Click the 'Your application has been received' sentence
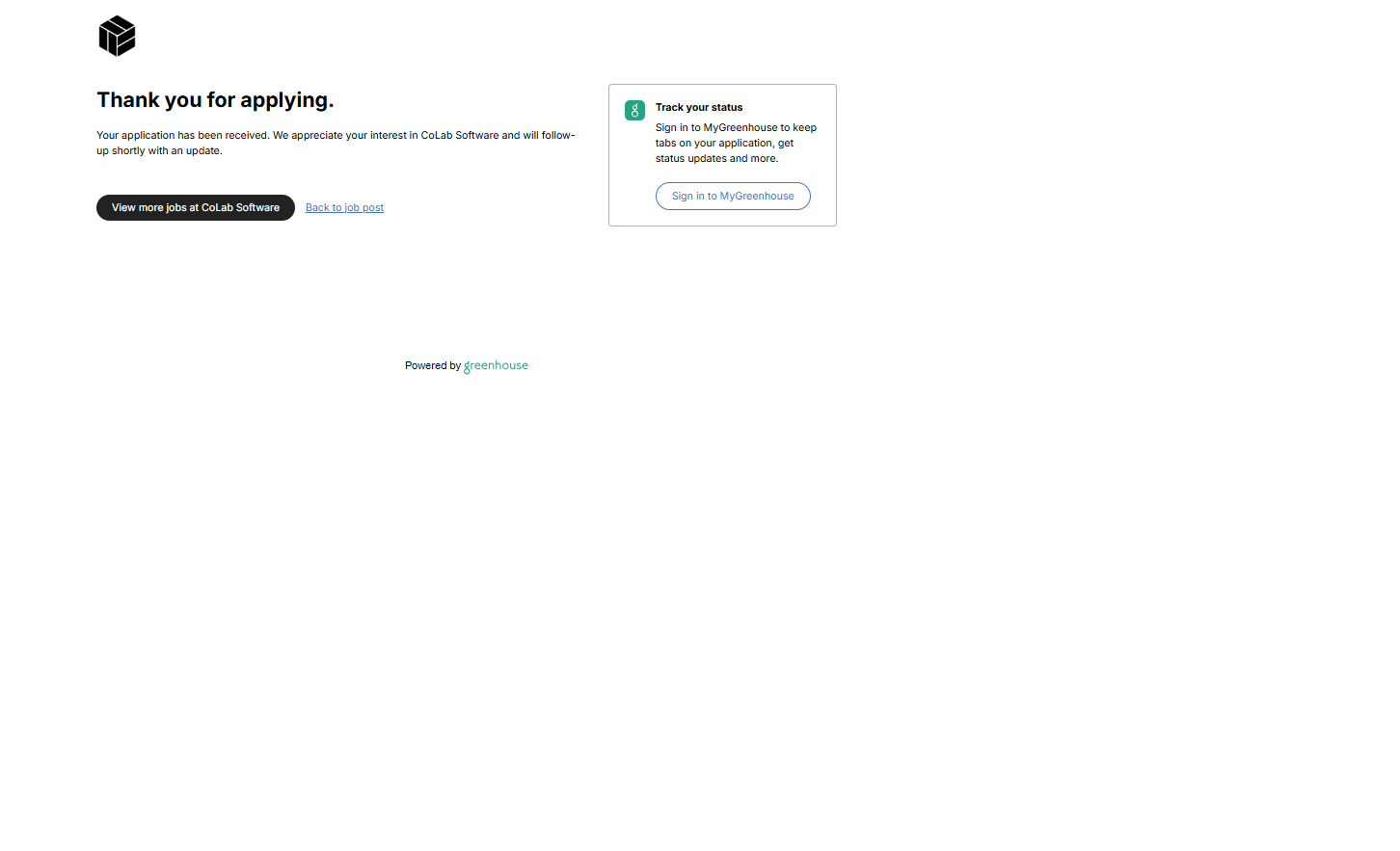 182,136
